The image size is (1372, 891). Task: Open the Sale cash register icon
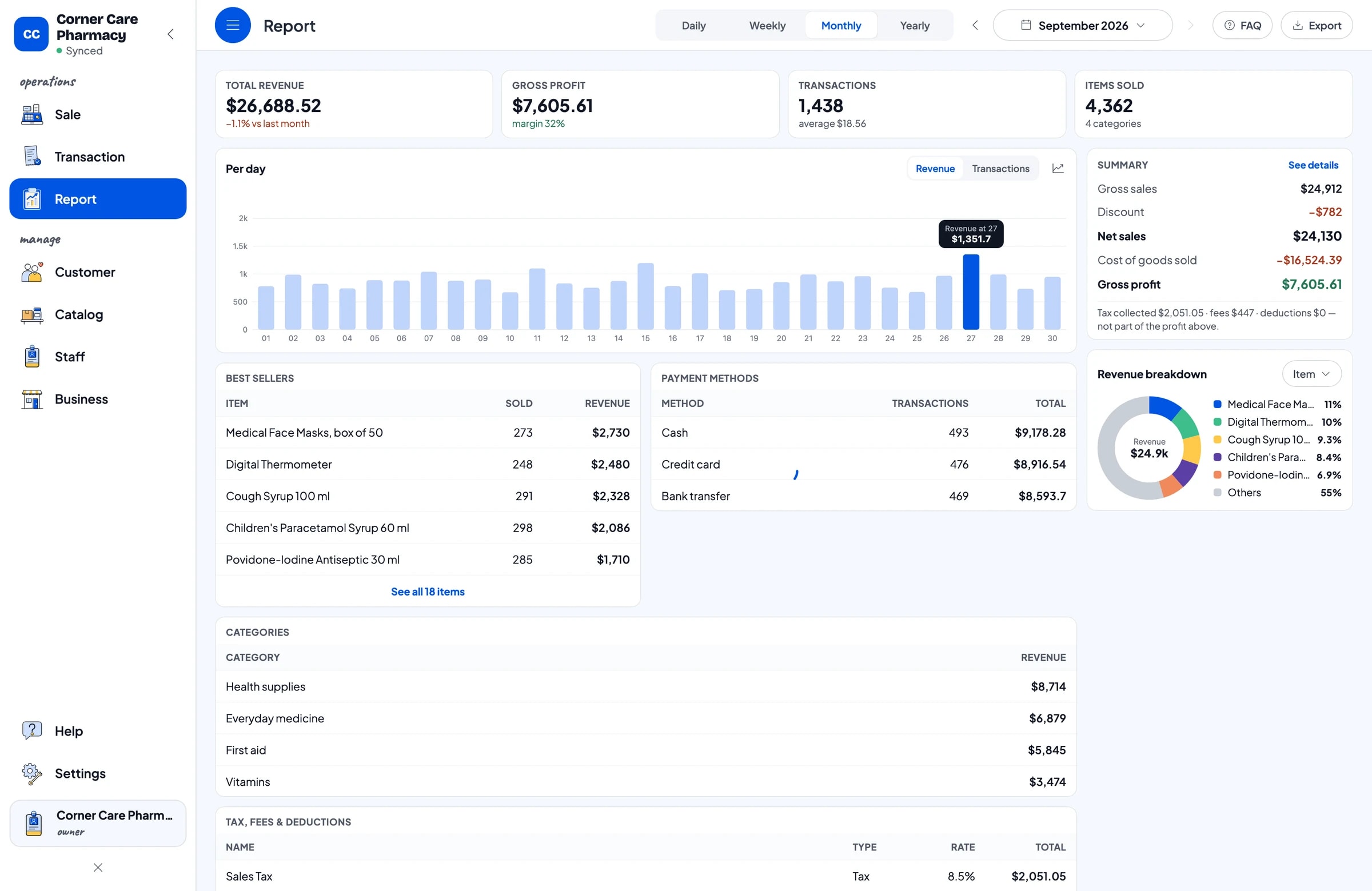tap(31, 115)
